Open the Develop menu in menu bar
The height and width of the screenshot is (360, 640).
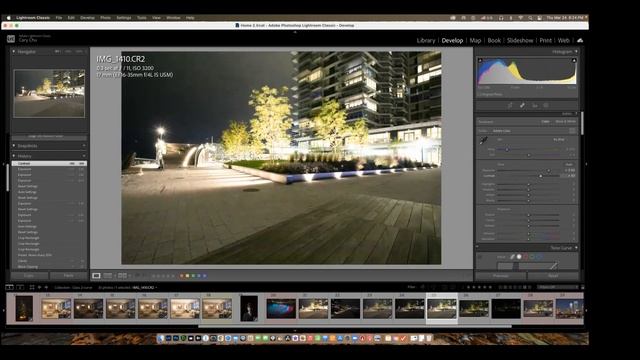point(87,18)
